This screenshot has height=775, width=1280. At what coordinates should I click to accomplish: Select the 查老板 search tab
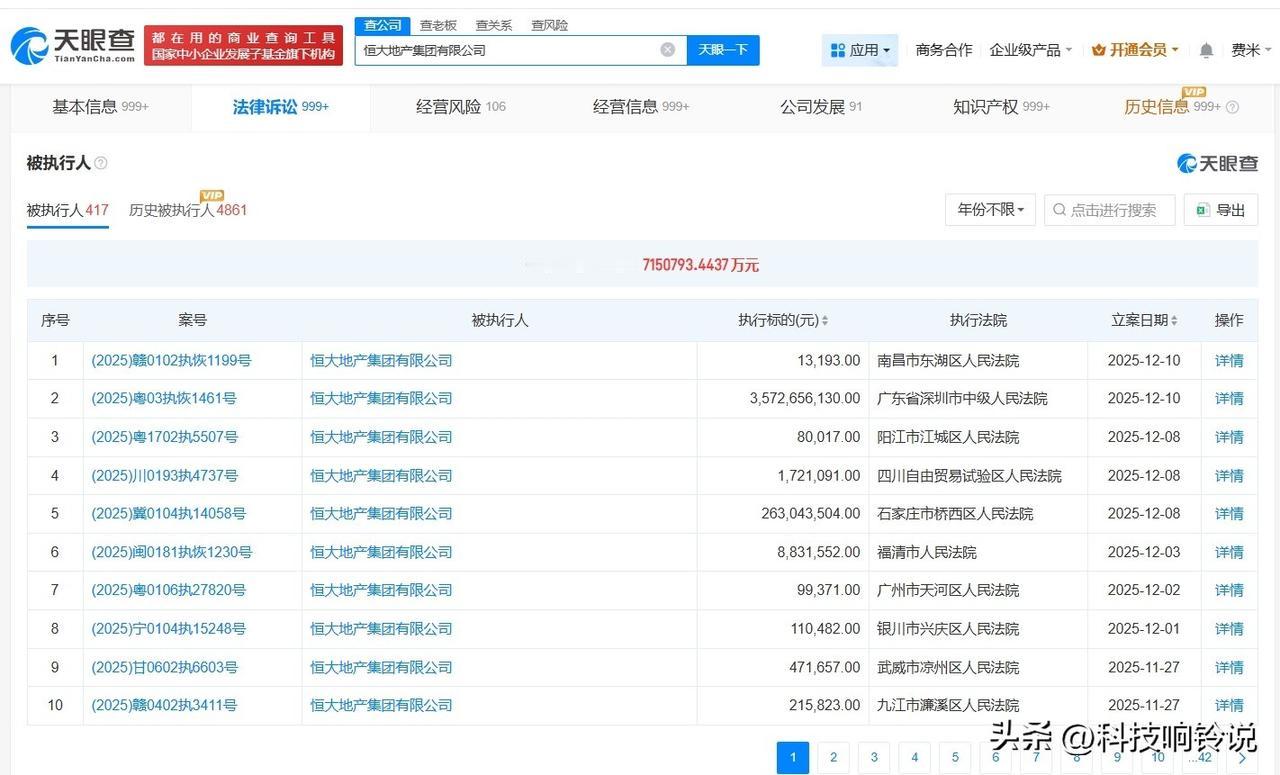click(x=437, y=25)
